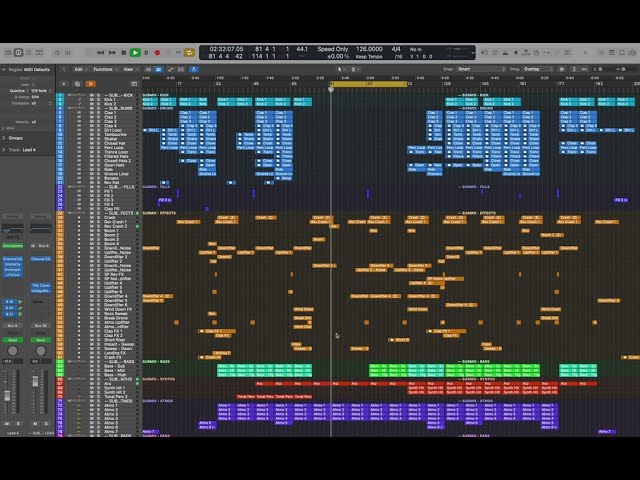Open the secondary tool menu
The image size is (640, 480).
coord(354,69)
